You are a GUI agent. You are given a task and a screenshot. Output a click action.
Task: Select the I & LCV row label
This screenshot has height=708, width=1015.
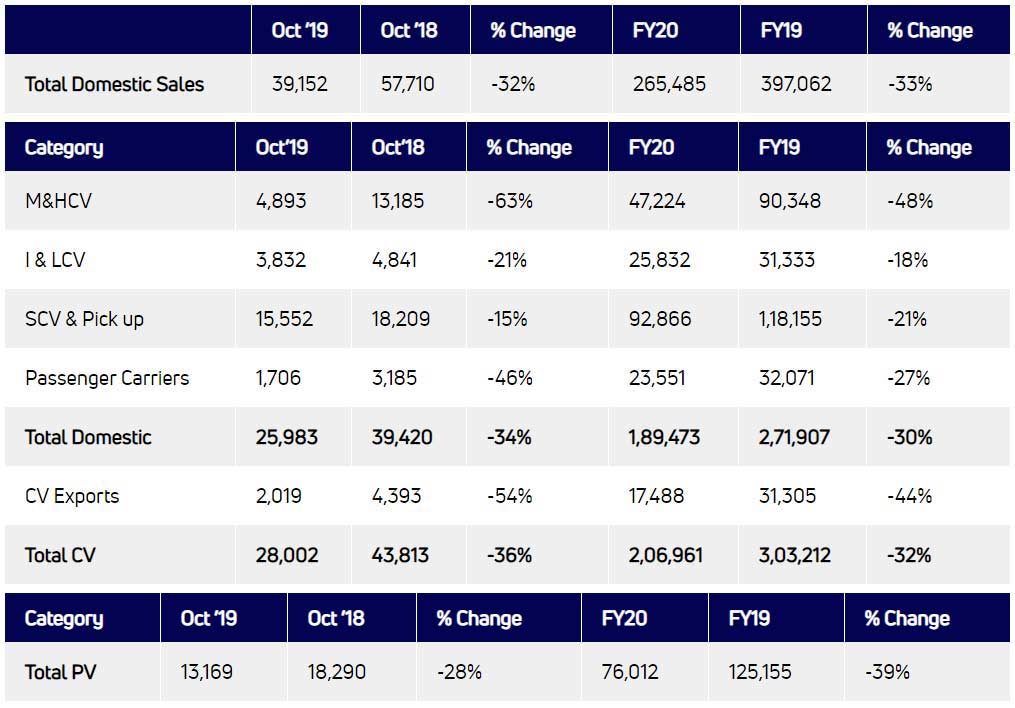point(55,260)
